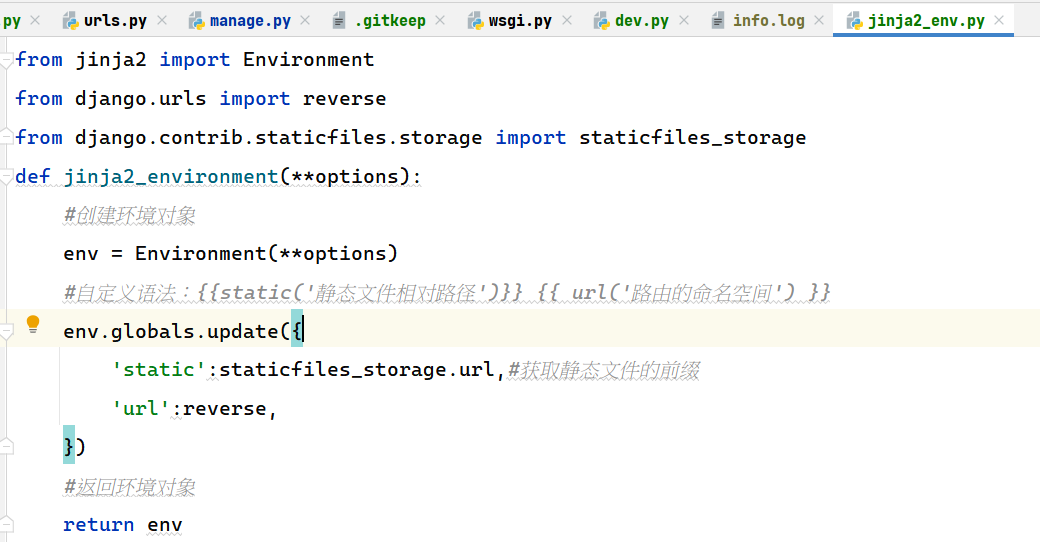Click the yellow lightbulb intention icon

click(x=32, y=324)
